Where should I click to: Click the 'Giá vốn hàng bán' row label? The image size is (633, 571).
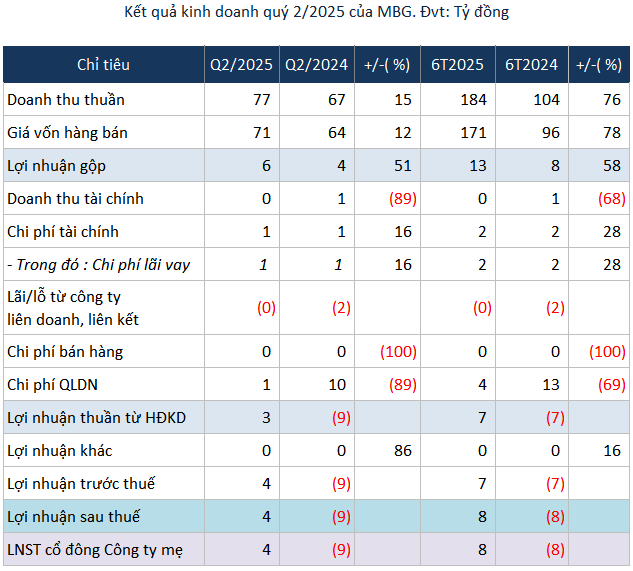pyautogui.click(x=67, y=133)
